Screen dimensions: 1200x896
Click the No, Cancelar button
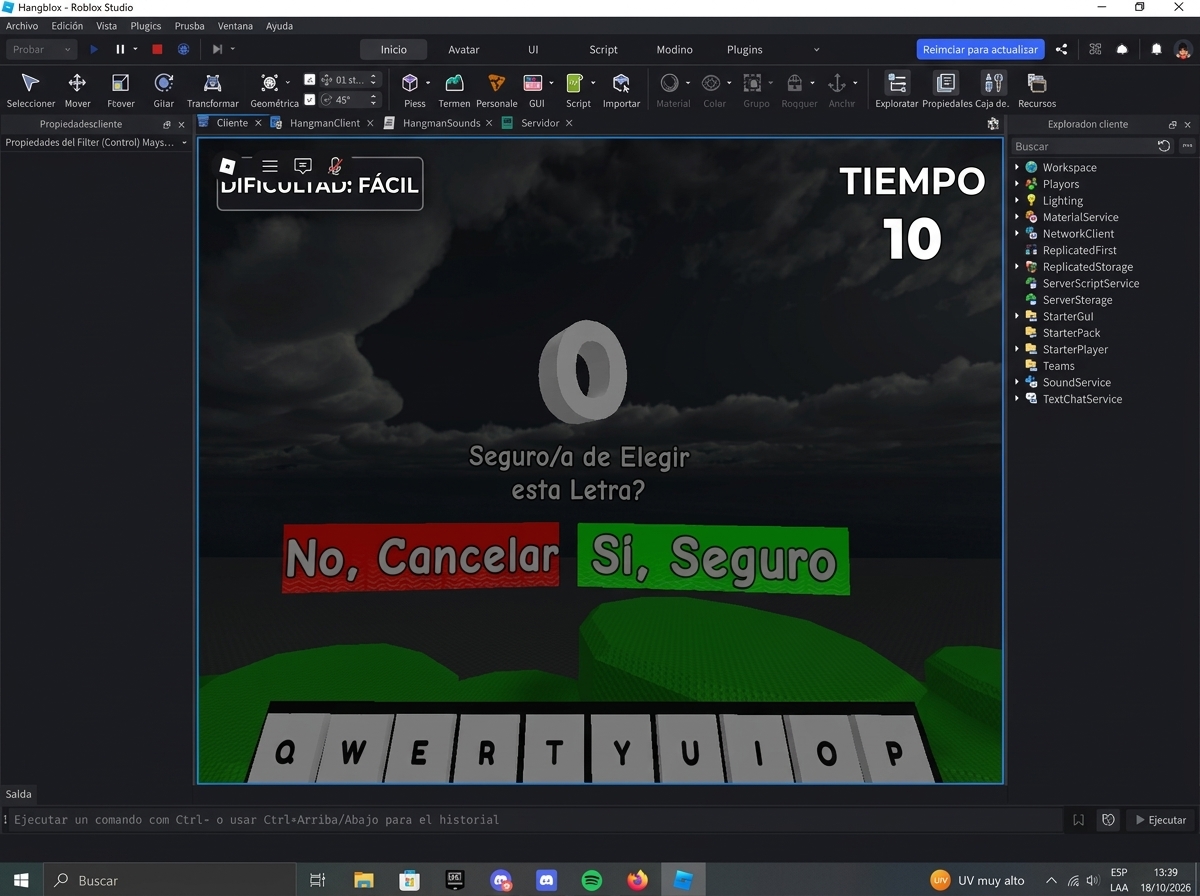421,557
